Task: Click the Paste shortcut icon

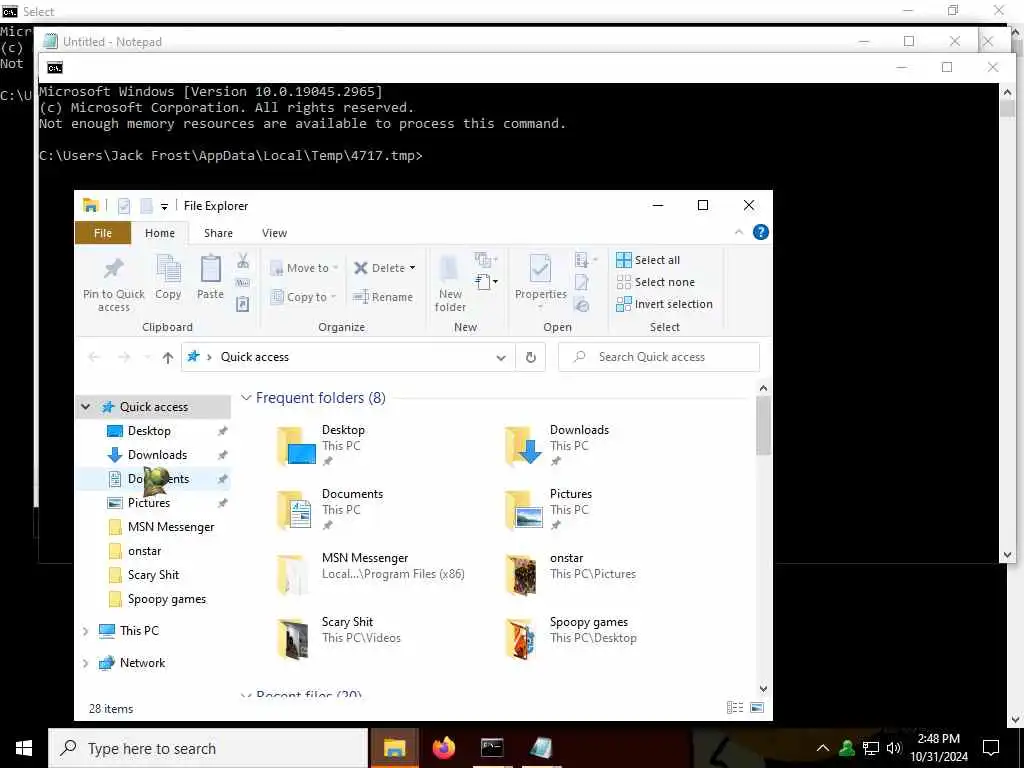Action: [x=242, y=304]
